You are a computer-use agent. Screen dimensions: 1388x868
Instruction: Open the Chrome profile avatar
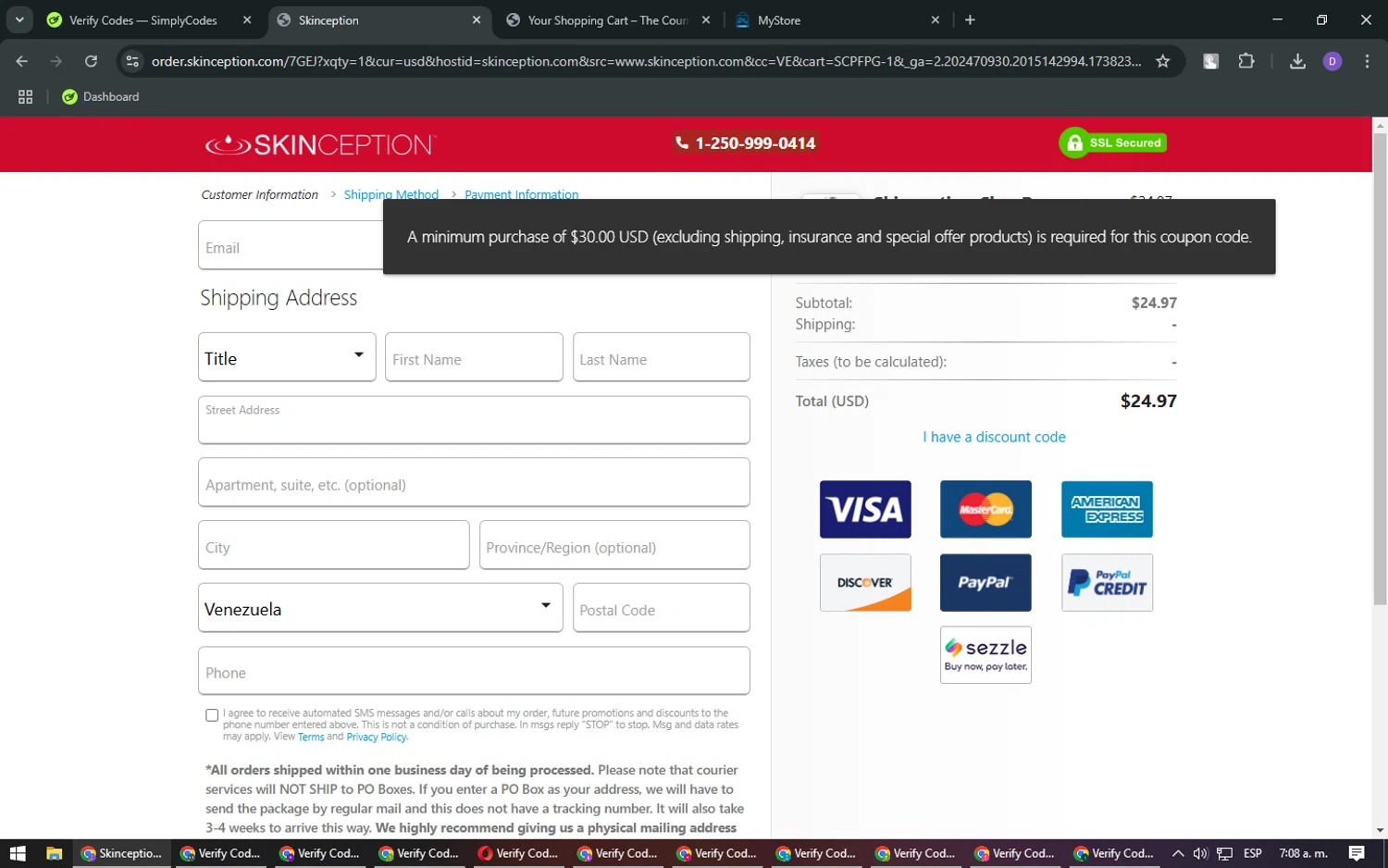pos(1332,61)
